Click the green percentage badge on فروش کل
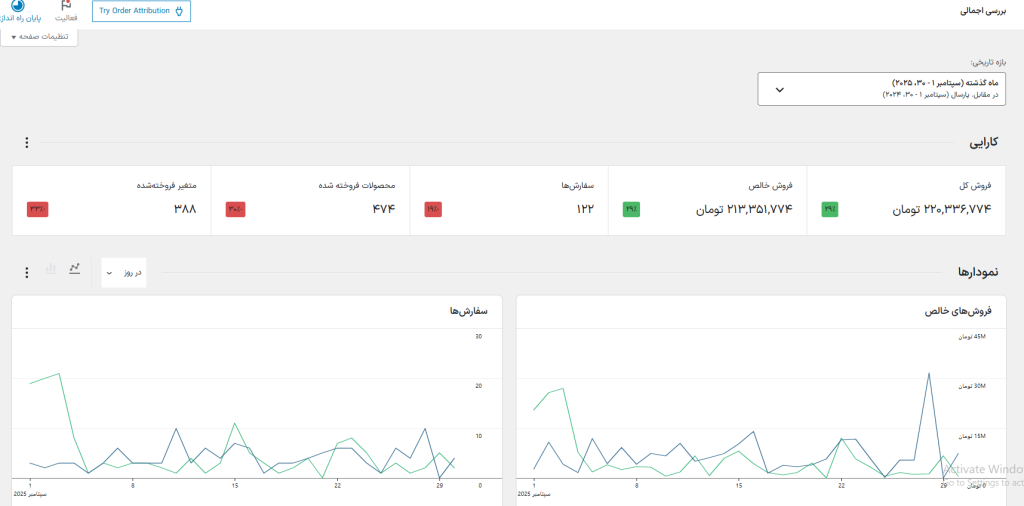1024x506 pixels. coord(830,209)
